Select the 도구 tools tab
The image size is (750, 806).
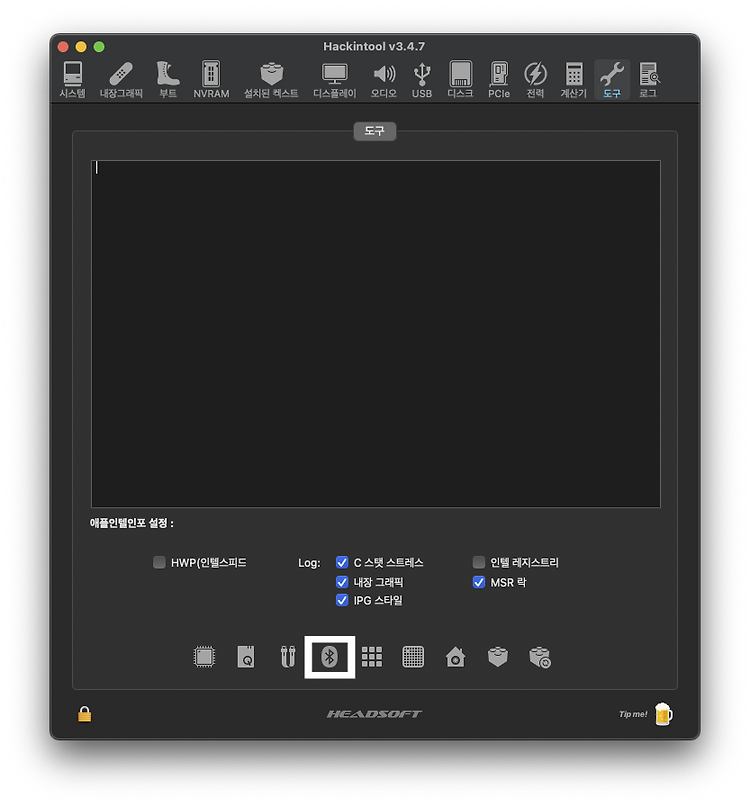612,80
